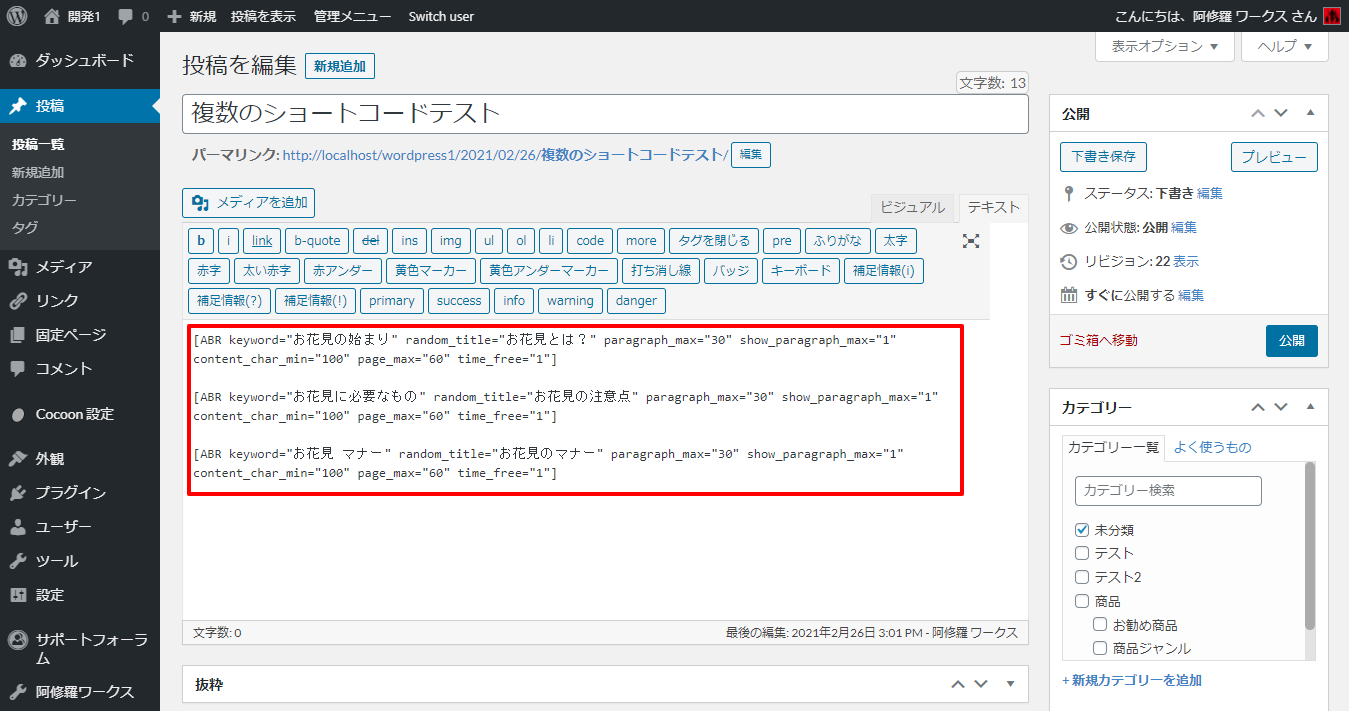
Task: Select よく使うもの tab
Action: (1212, 447)
